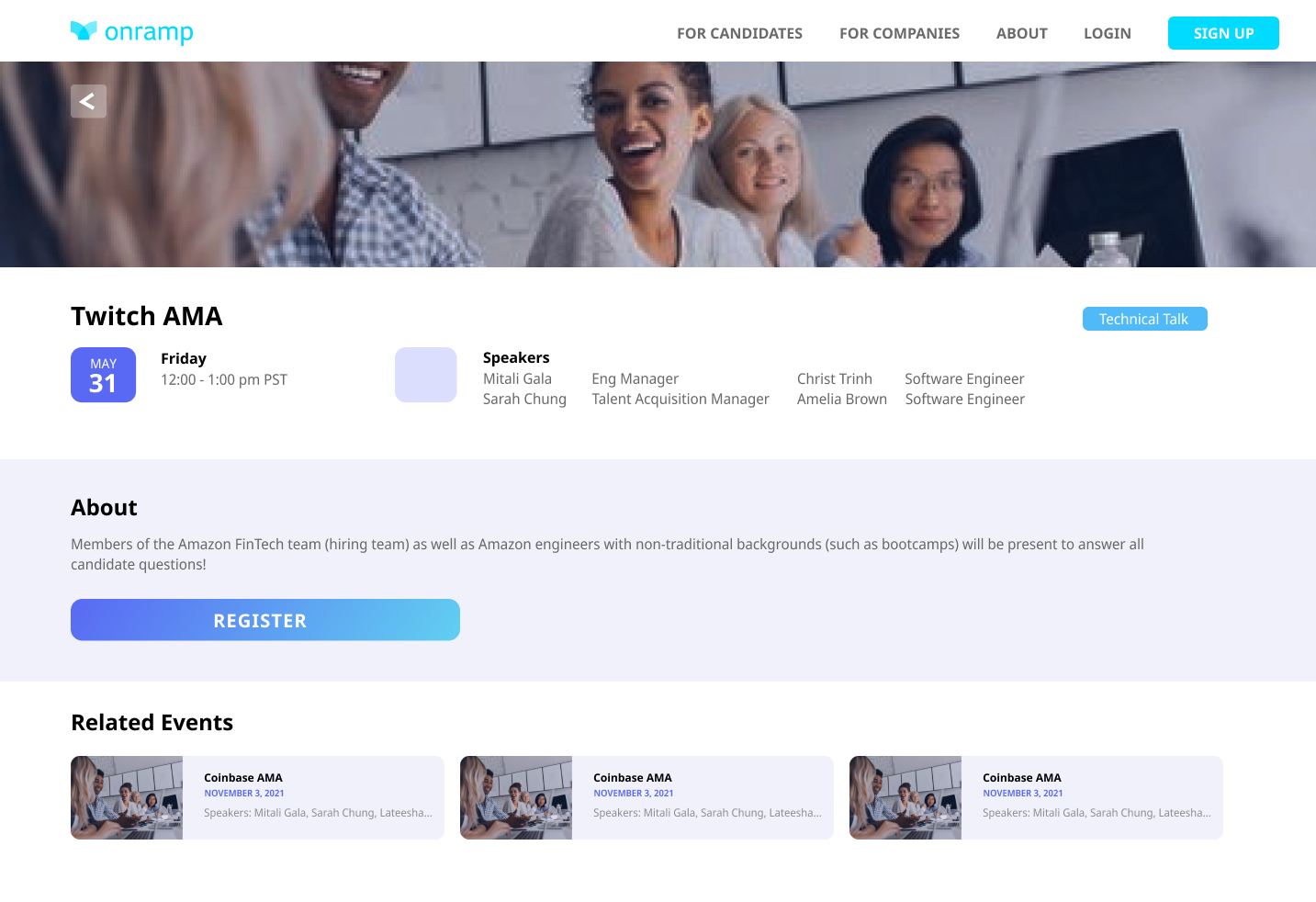Select the Technical Talk tag
The width and height of the screenshot is (1316, 902).
(1144, 319)
